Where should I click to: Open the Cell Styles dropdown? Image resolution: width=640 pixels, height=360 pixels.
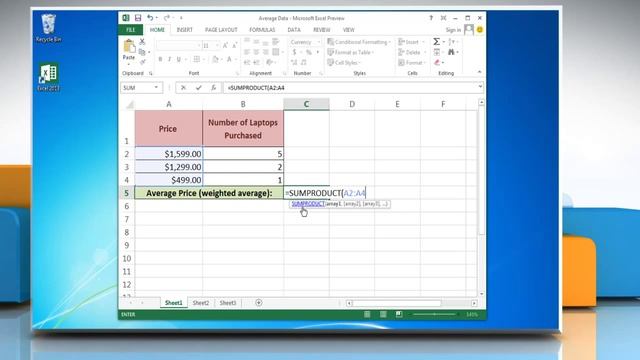344,62
